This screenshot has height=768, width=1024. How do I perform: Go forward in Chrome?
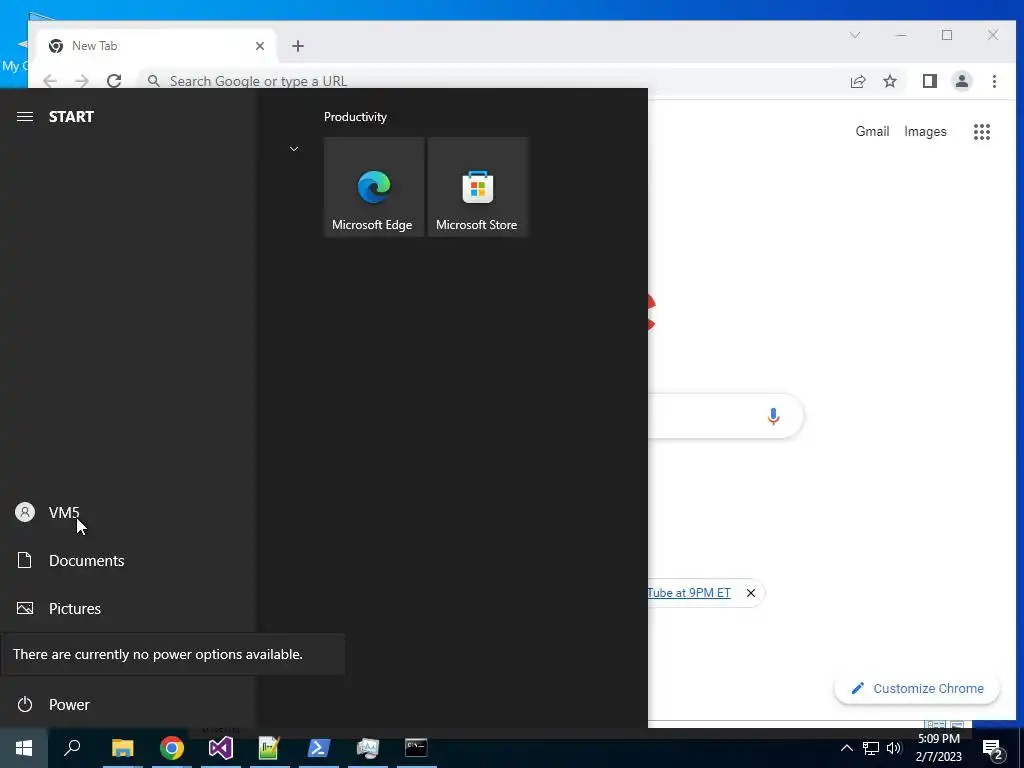(82, 81)
